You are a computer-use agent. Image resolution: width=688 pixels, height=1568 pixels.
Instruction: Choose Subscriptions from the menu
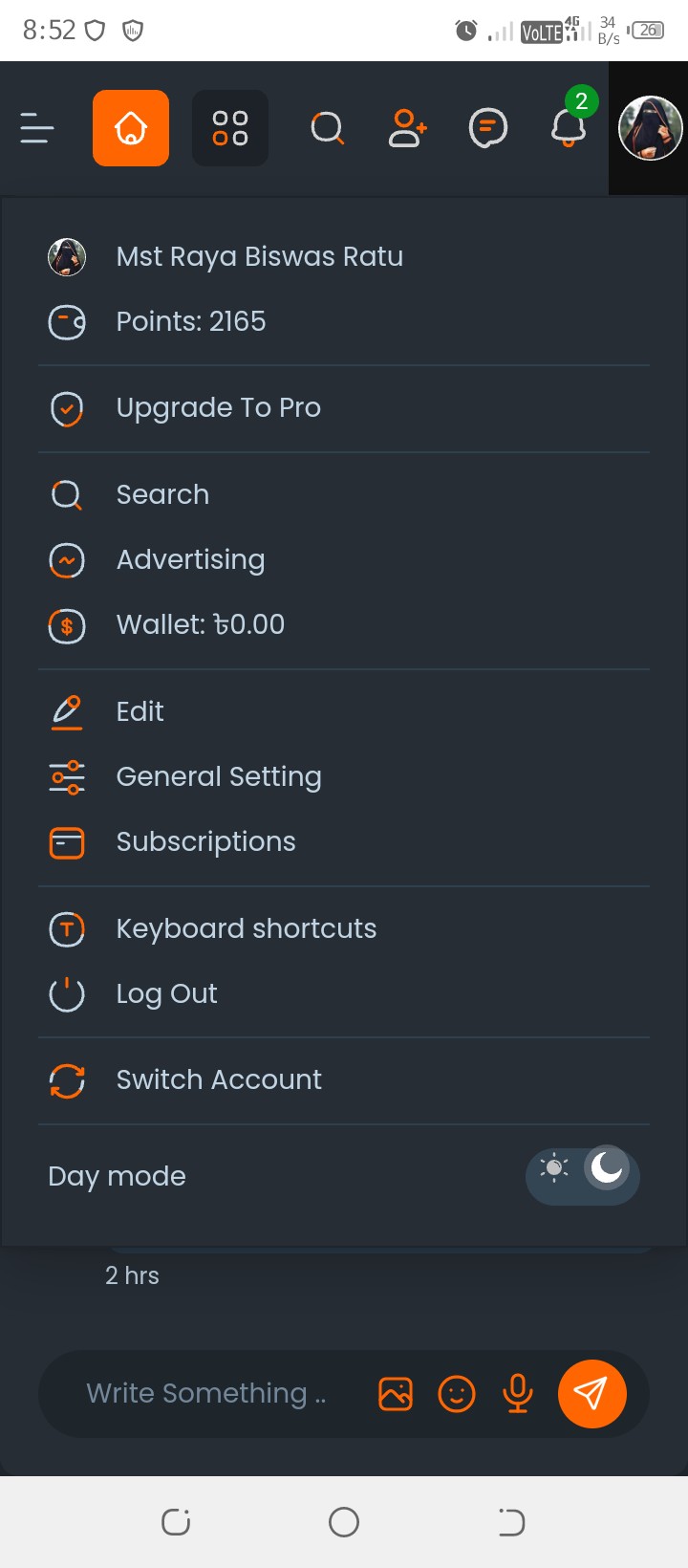pos(344,841)
